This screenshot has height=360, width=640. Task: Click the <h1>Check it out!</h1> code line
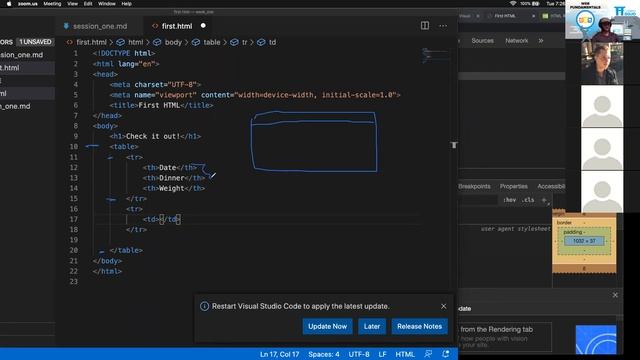tap(155, 136)
